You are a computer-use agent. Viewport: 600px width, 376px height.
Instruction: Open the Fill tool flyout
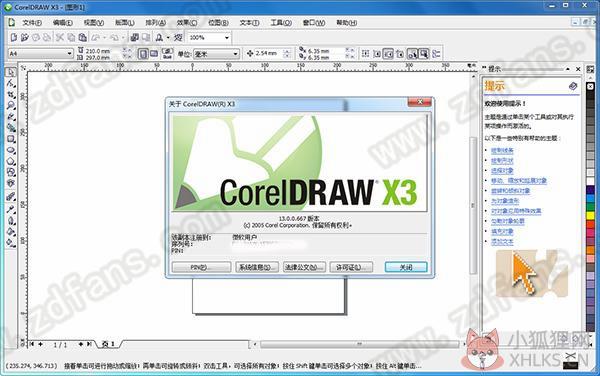click(x=11, y=232)
